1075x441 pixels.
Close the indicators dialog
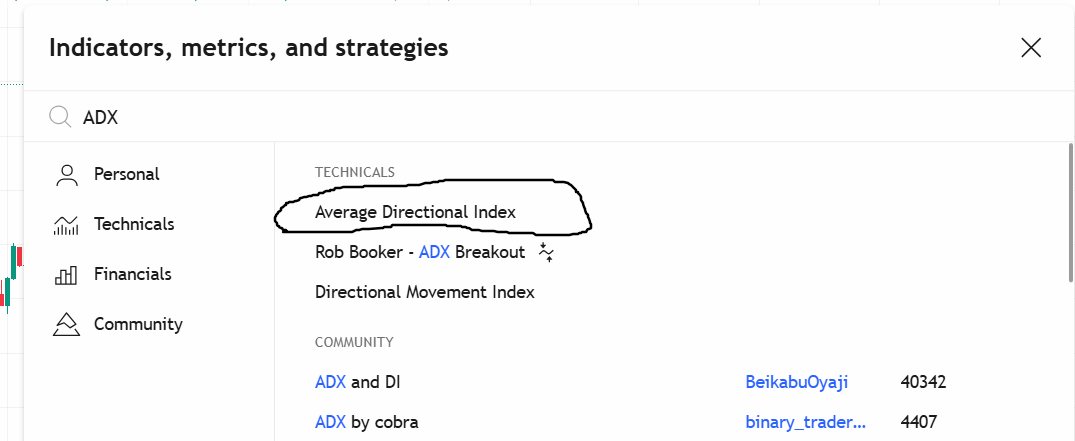click(1031, 48)
